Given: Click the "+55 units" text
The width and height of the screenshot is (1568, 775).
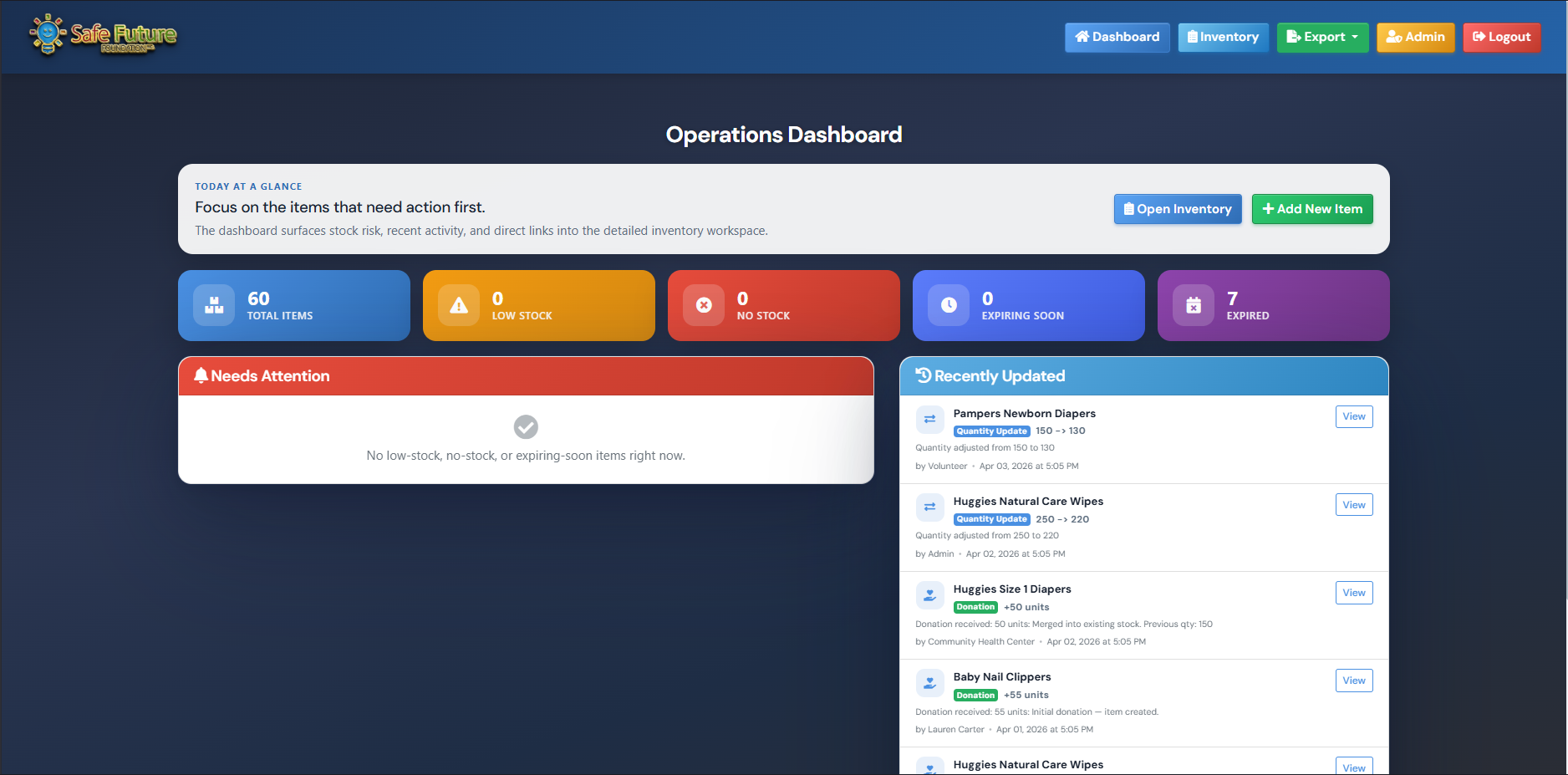Looking at the screenshot, I should click(1026, 695).
